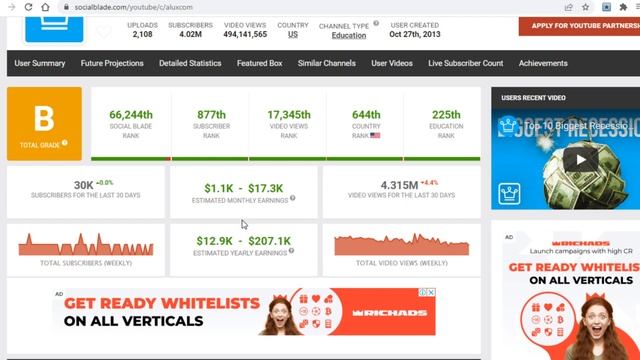Click Apply for YouTube Partnership button
640x360 pixels.
(x=579, y=26)
